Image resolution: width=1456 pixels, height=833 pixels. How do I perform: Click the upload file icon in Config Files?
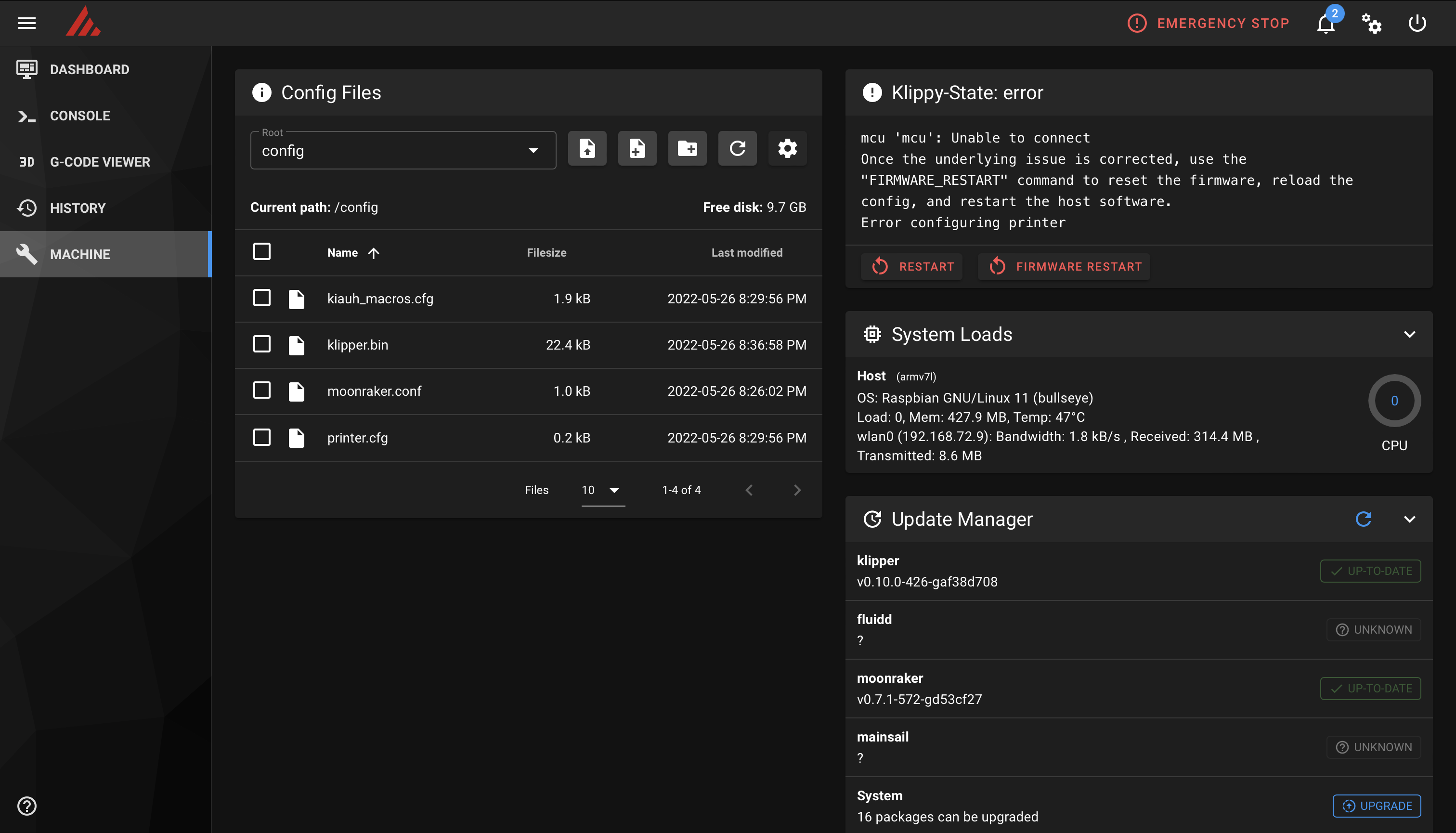(x=588, y=148)
